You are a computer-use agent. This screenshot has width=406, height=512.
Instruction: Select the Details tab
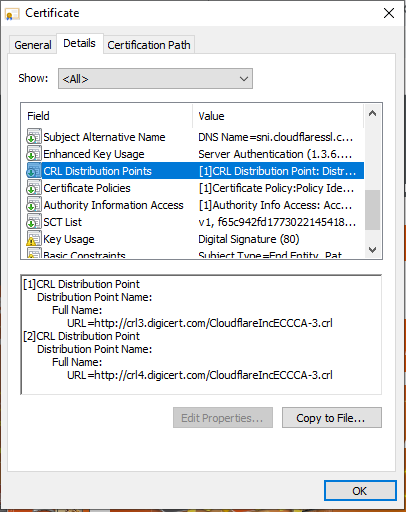(80, 43)
